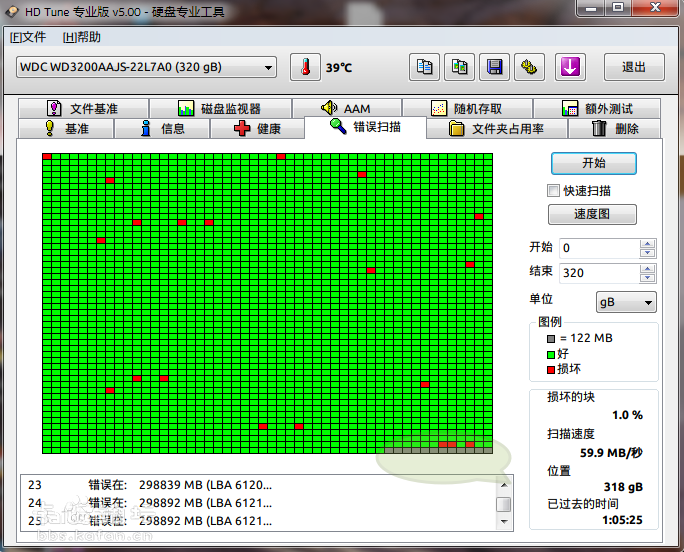Switch to the 健康 tab
Screen dimensions: 684x552
257,129
